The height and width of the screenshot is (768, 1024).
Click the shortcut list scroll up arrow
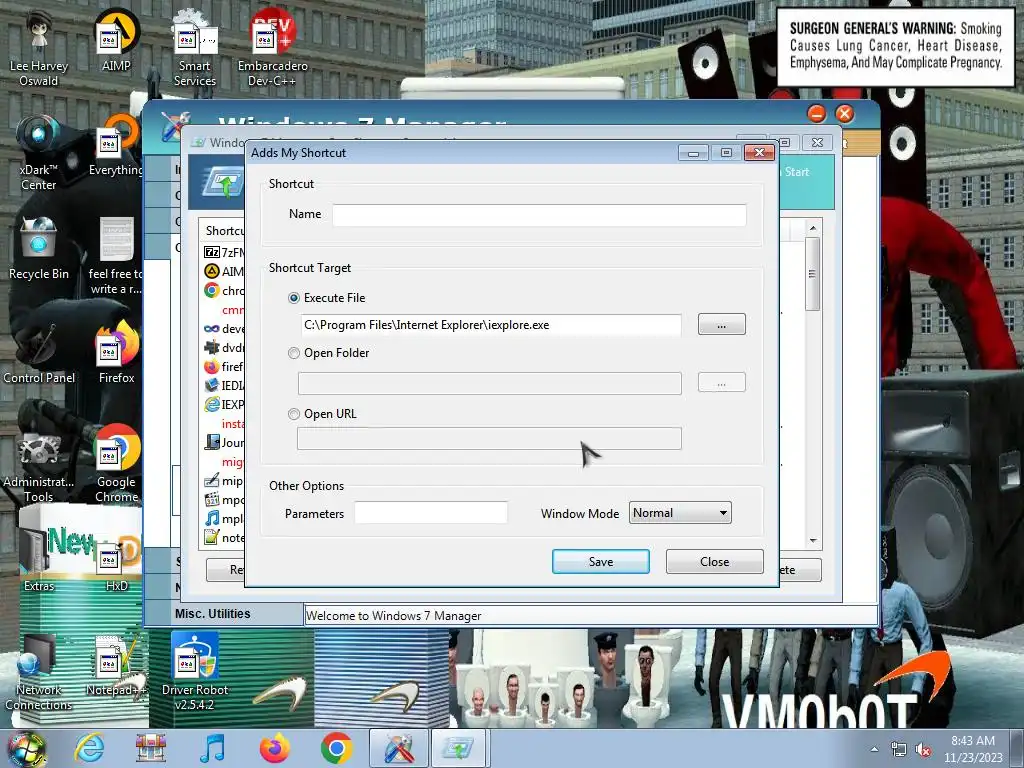tap(813, 228)
